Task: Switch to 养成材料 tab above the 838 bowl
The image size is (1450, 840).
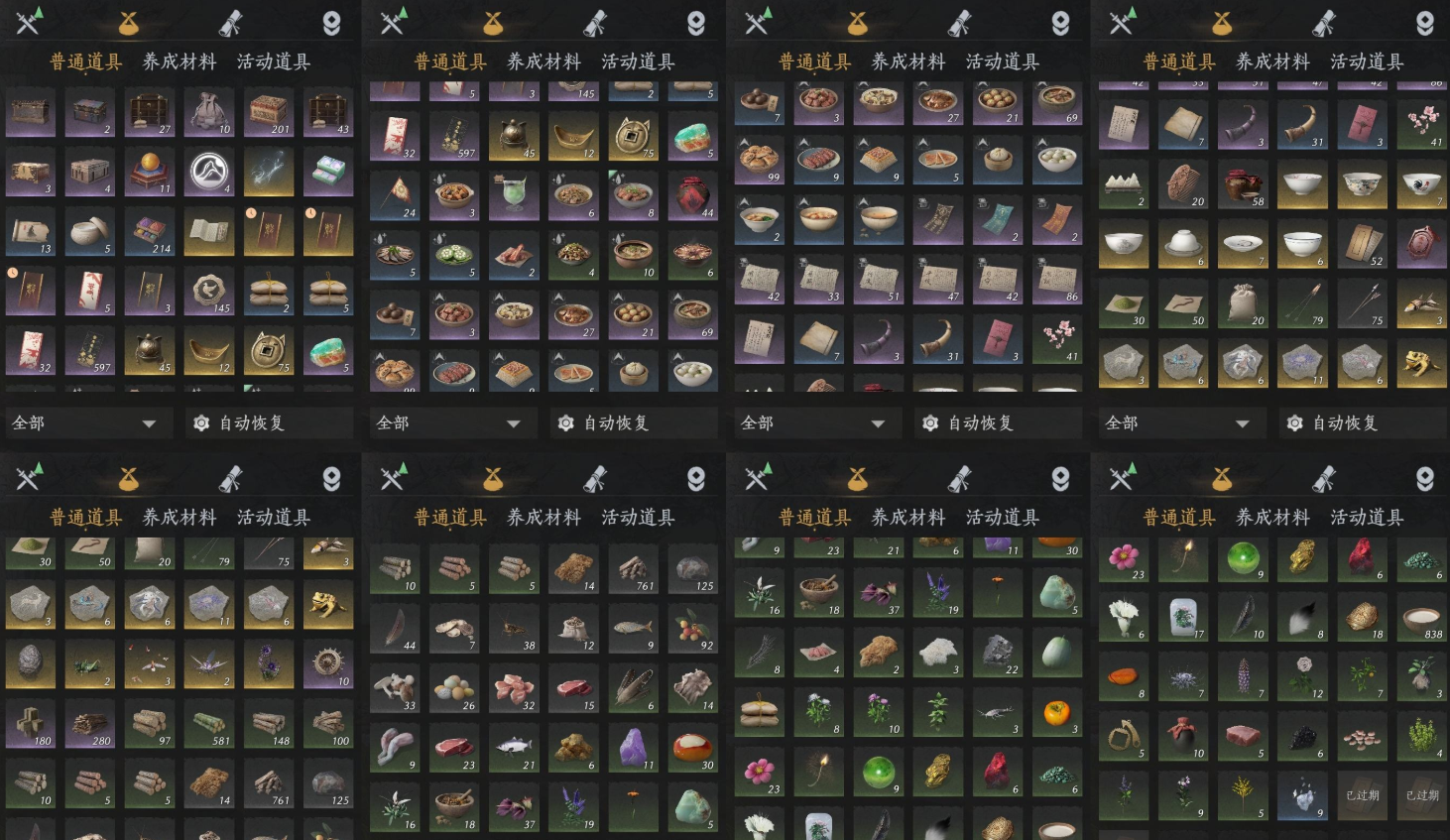Action: [x=1272, y=518]
